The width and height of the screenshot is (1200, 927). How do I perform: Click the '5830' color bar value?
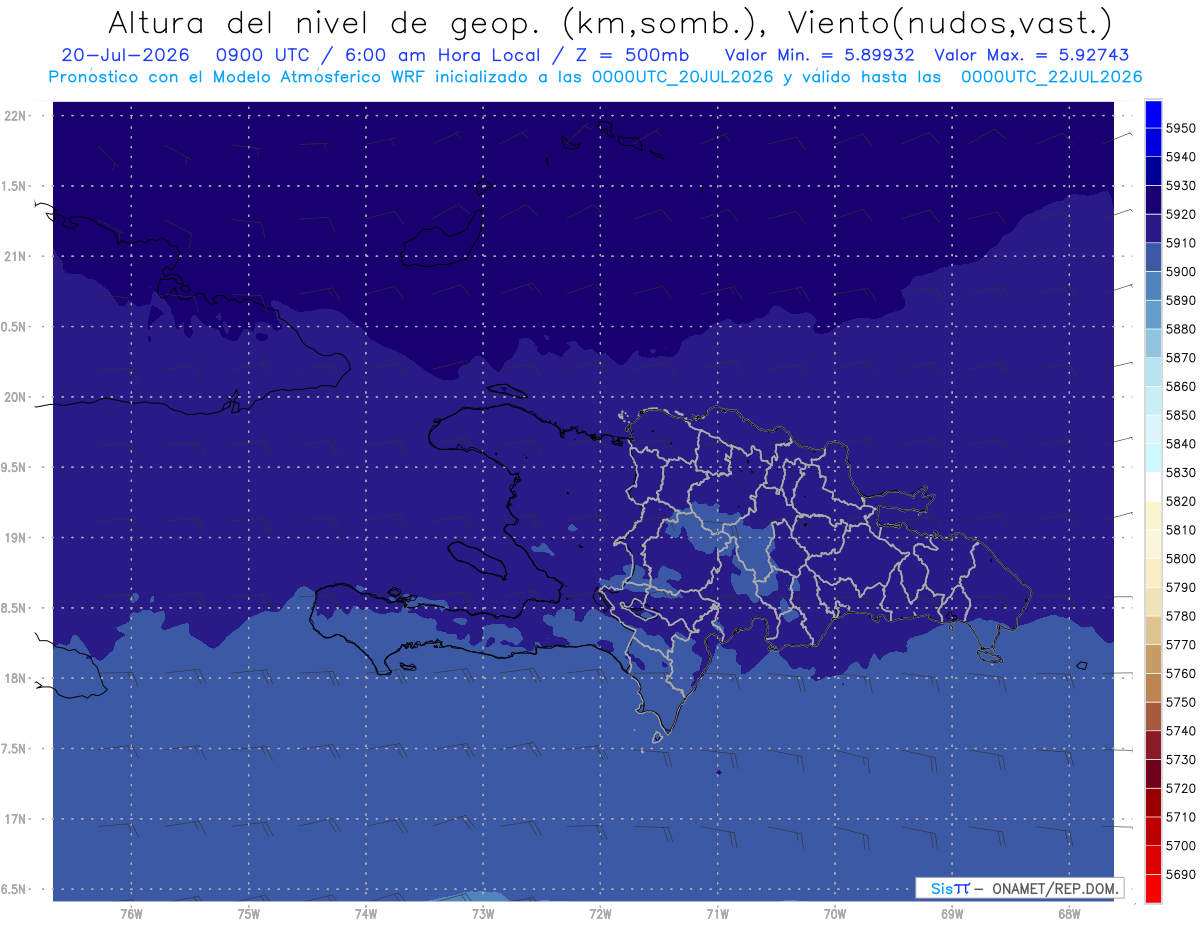(x=1181, y=472)
